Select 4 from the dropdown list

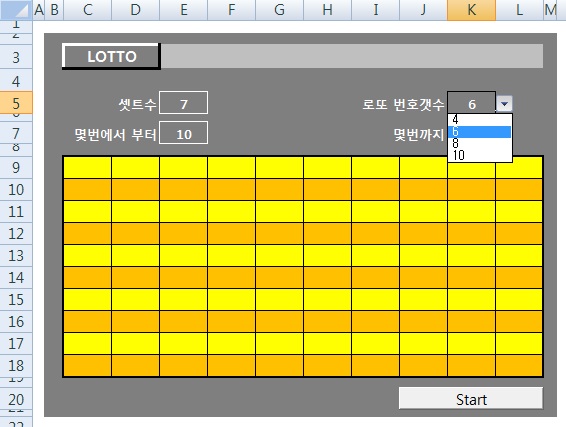tap(479, 120)
